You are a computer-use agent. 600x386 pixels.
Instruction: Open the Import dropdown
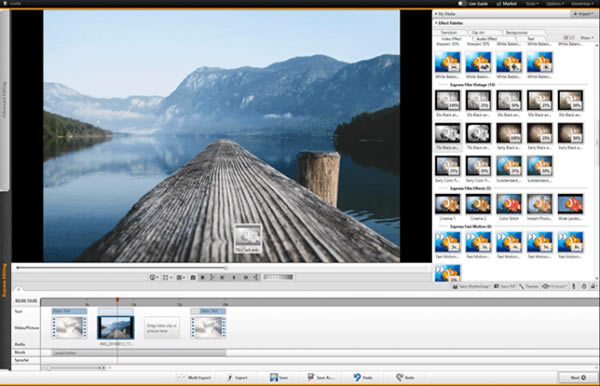pos(584,14)
